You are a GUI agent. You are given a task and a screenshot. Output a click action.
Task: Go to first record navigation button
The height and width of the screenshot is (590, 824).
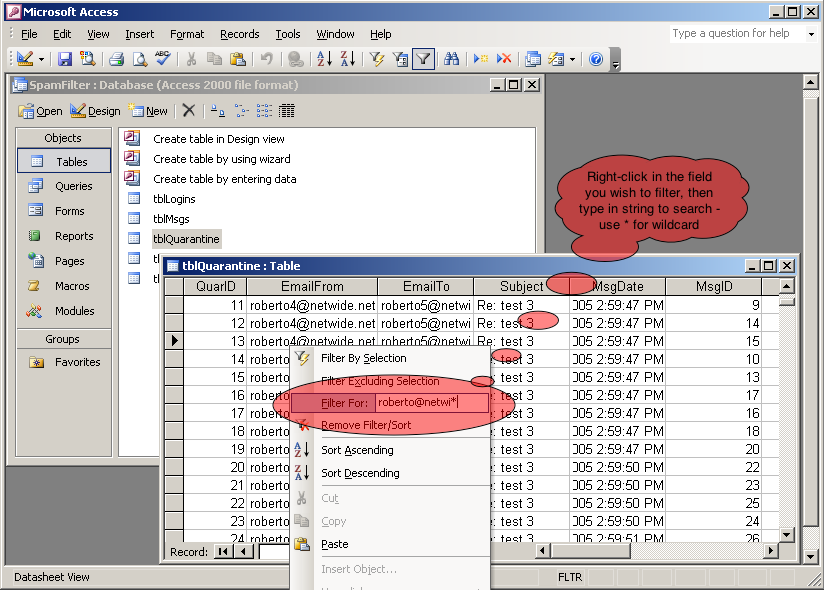223,551
